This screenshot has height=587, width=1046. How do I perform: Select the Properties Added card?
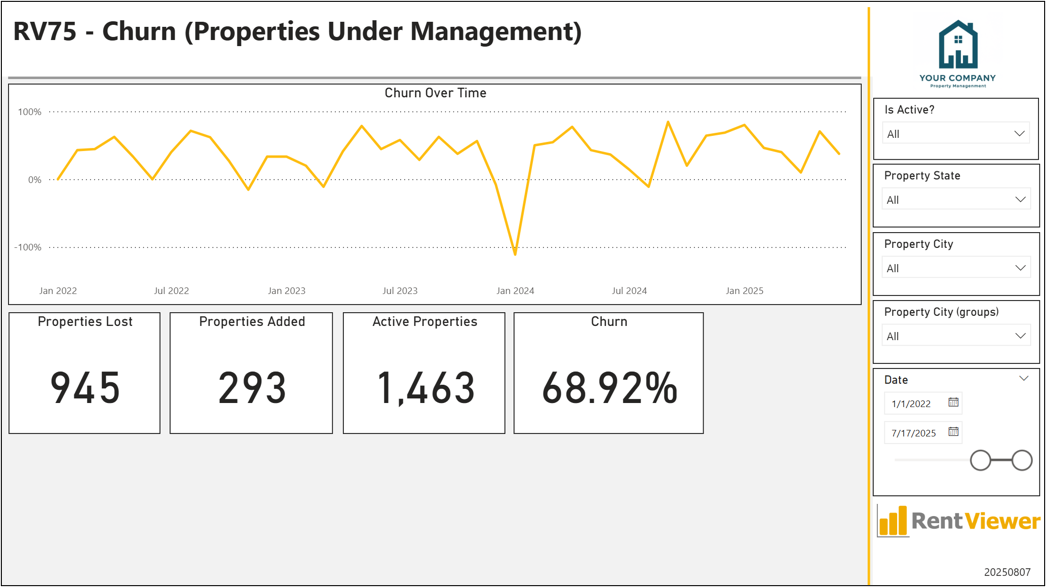[251, 373]
